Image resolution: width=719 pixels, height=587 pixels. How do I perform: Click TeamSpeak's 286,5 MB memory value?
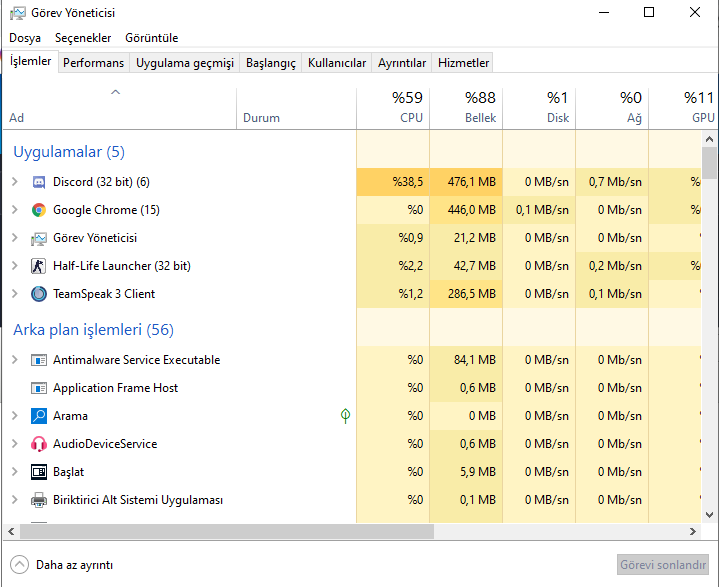[x=472, y=294]
